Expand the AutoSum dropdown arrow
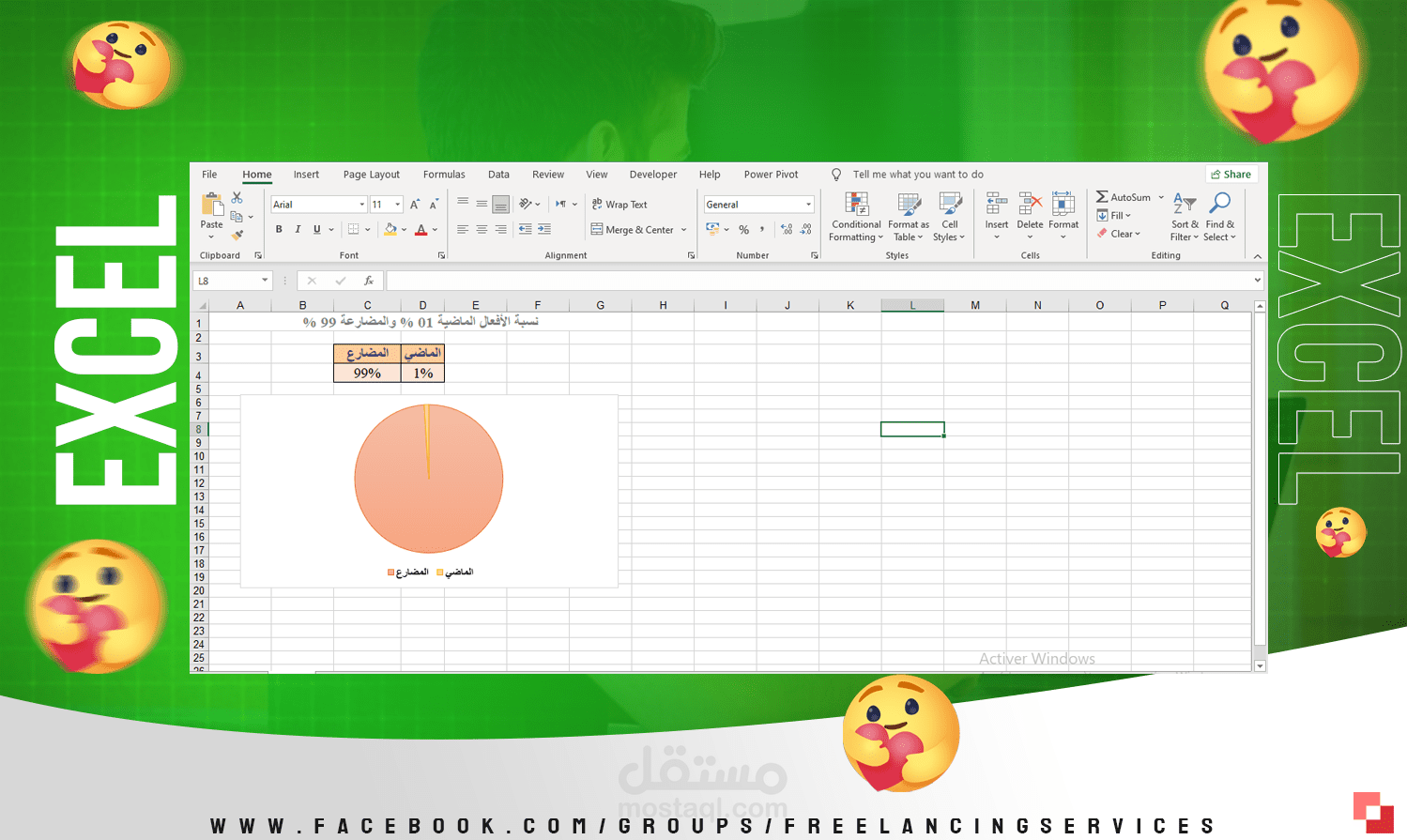This screenshot has width=1407, height=840. [x=1161, y=197]
